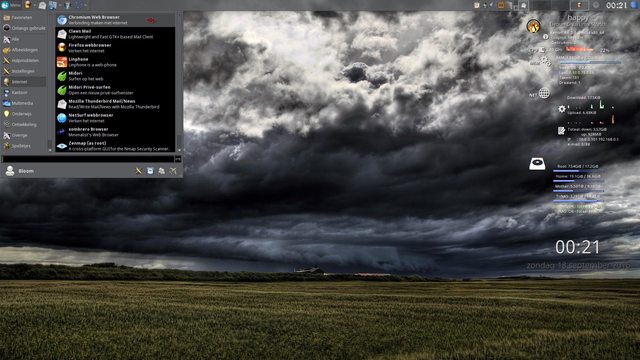Launch Linphone web-phone

click(116, 62)
